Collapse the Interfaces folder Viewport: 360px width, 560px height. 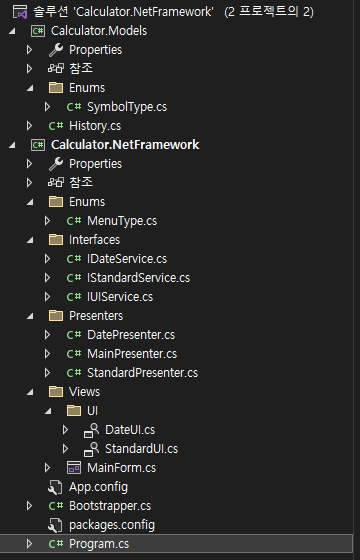point(30,240)
